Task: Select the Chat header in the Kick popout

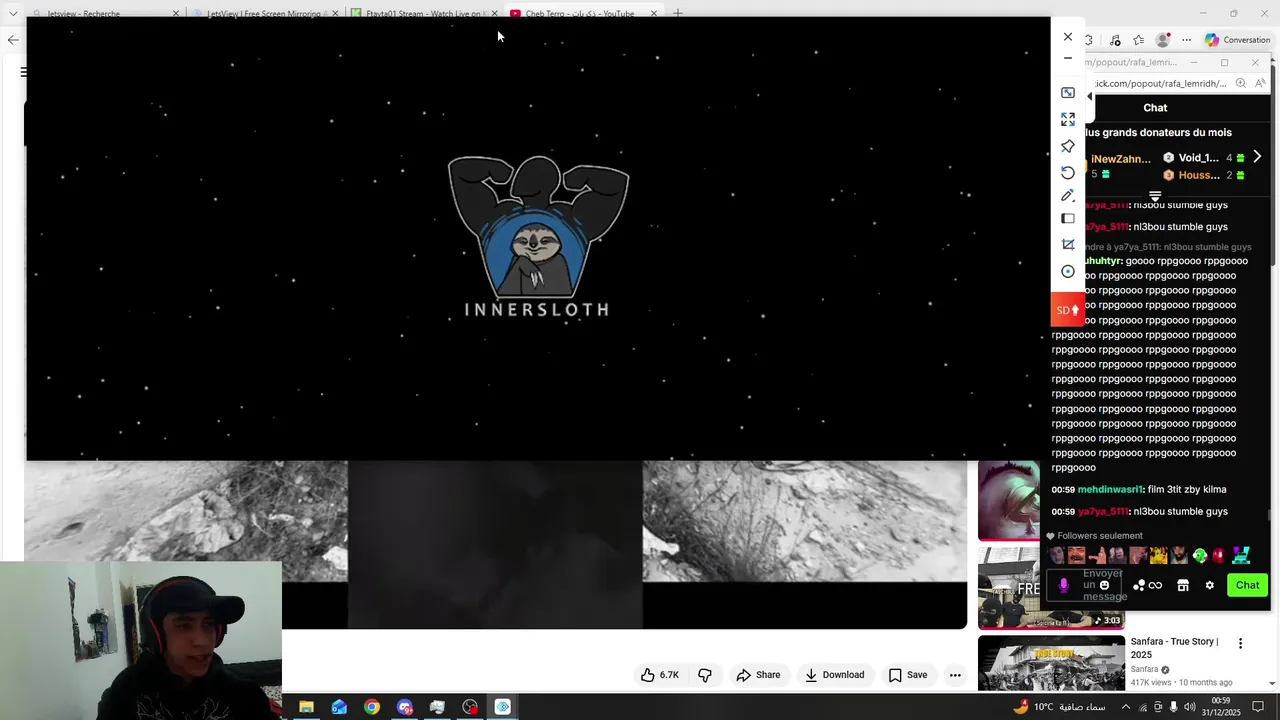Action: click(1155, 108)
